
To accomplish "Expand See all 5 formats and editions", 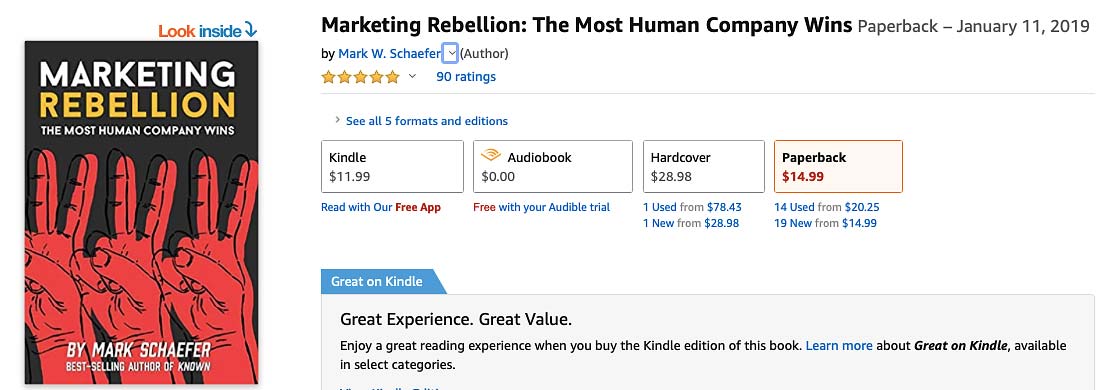I will tap(426, 121).
